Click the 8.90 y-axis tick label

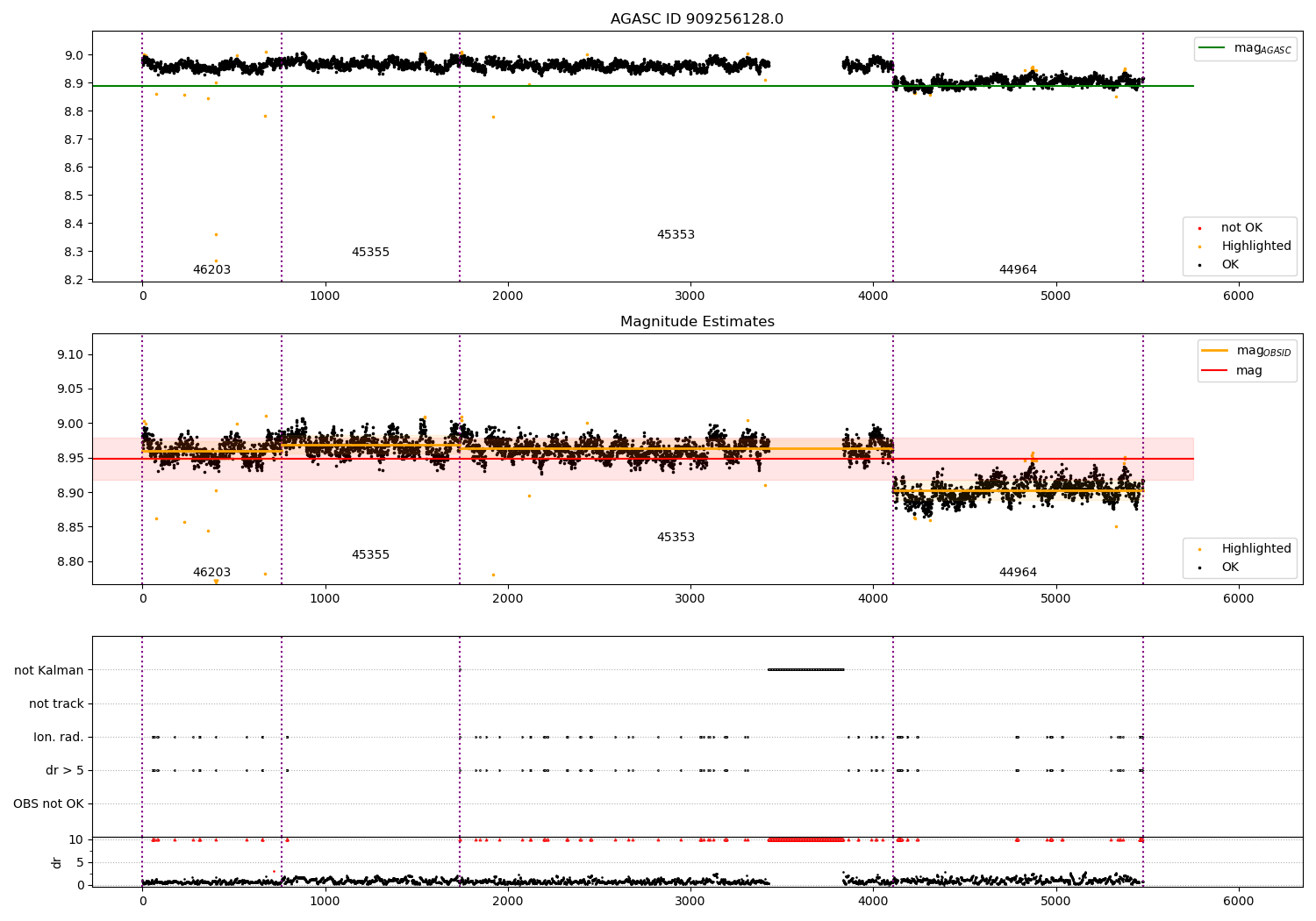click(68, 493)
